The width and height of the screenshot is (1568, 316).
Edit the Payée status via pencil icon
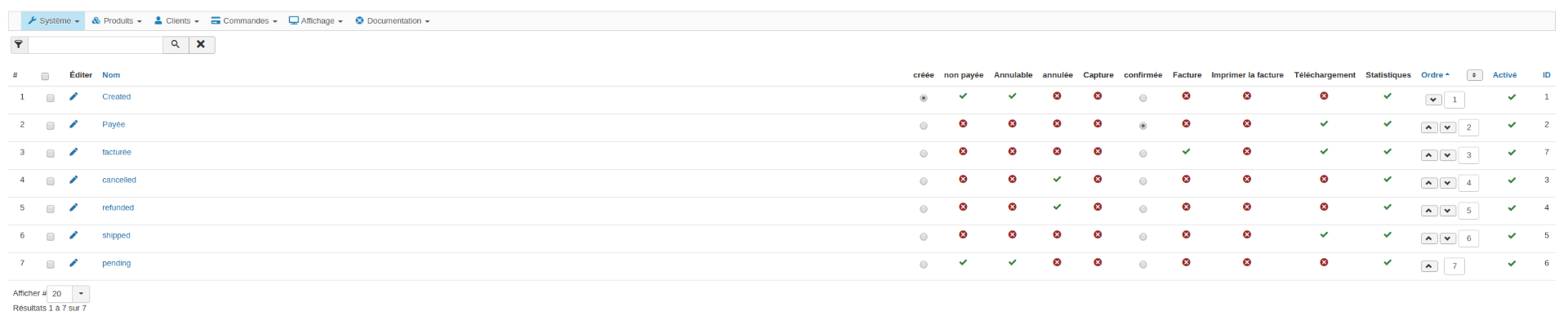(x=73, y=124)
